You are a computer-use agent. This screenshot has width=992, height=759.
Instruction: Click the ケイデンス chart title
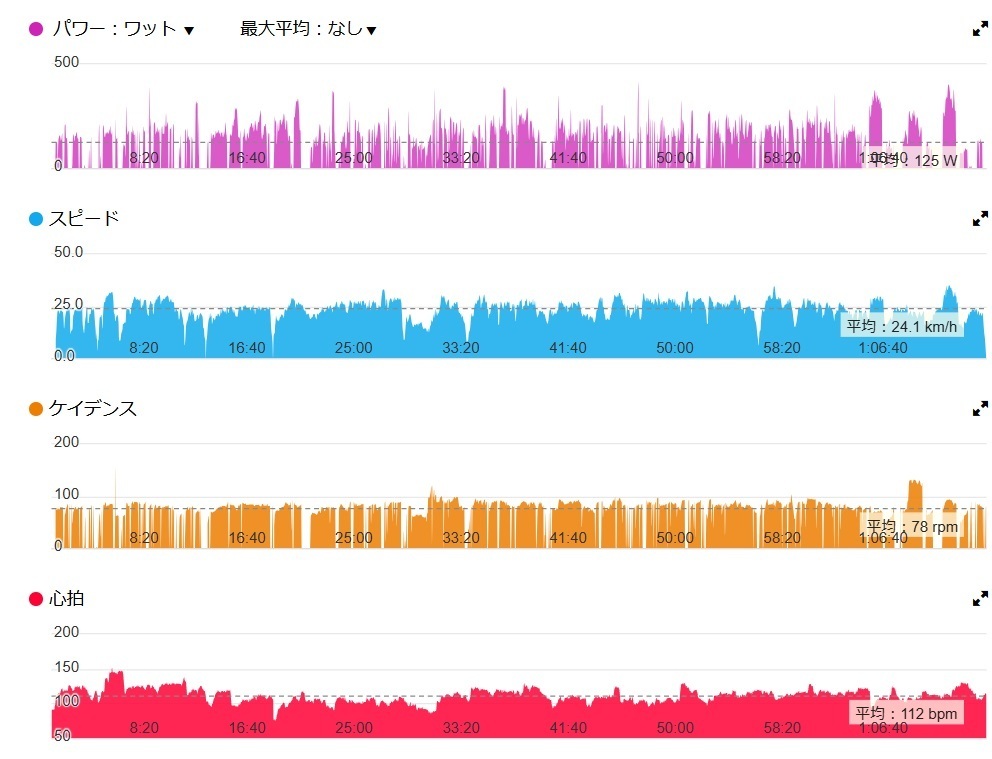coord(93,408)
